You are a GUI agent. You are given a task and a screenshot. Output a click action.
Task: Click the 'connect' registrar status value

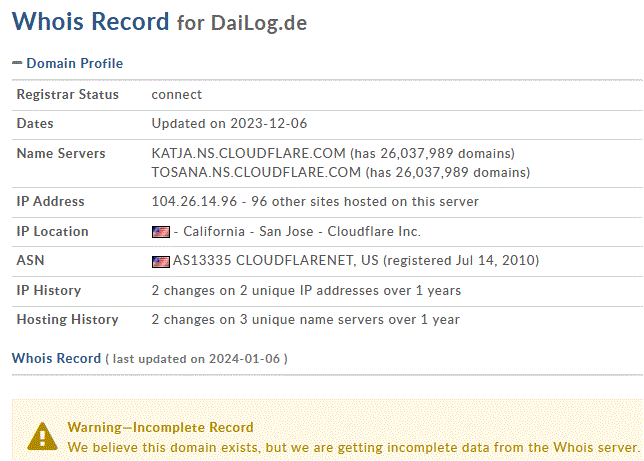pos(177,95)
